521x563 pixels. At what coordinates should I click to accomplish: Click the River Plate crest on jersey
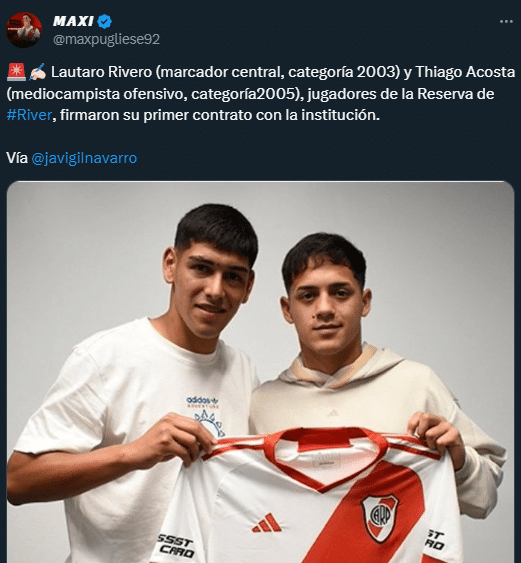click(380, 517)
